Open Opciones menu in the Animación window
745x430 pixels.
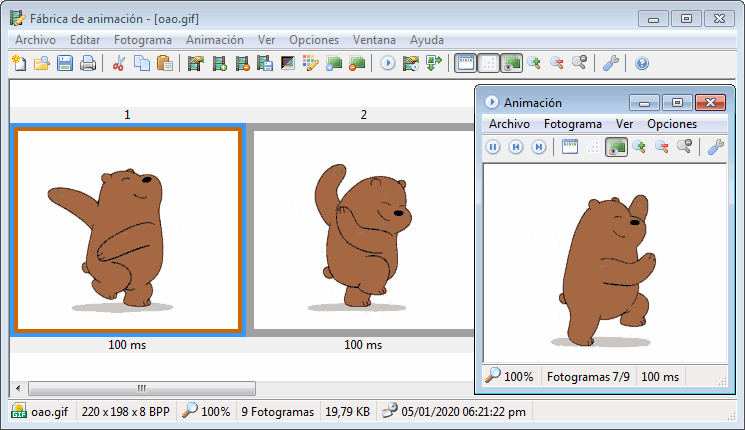tap(672, 124)
